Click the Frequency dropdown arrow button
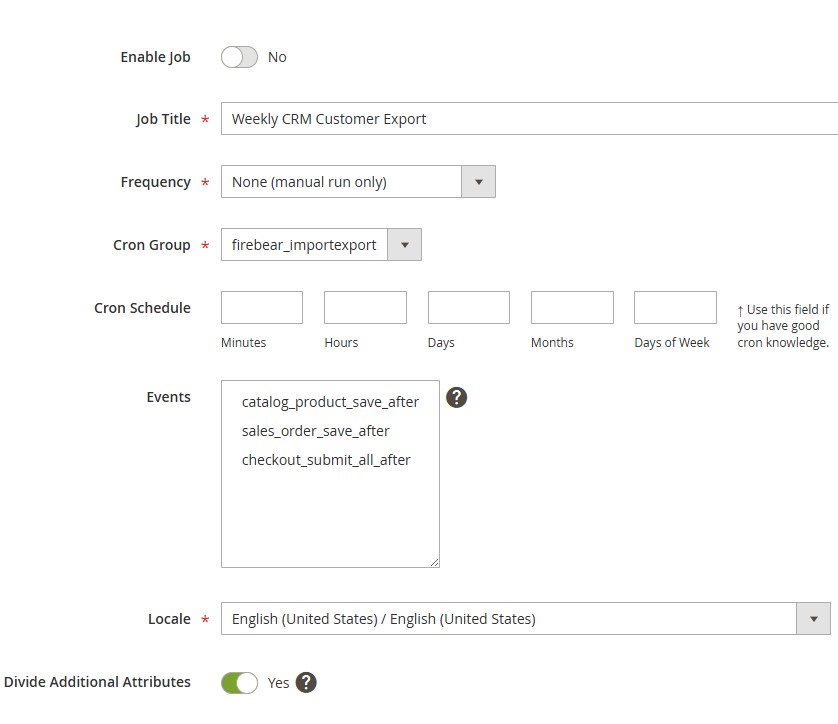Screen dimensions: 838x724 click(478, 182)
